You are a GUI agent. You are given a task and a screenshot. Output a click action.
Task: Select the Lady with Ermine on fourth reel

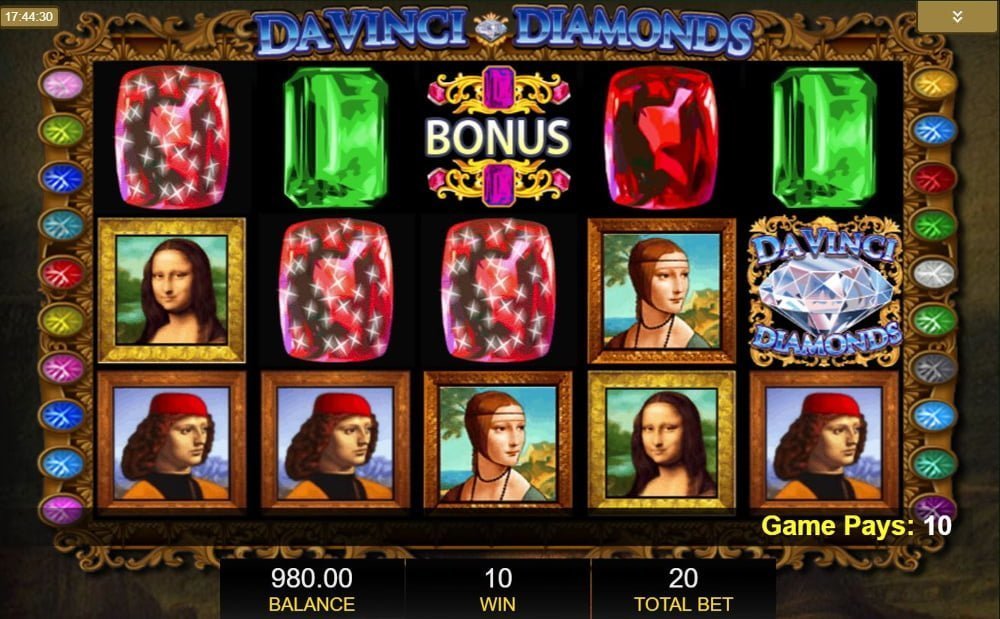(661, 290)
